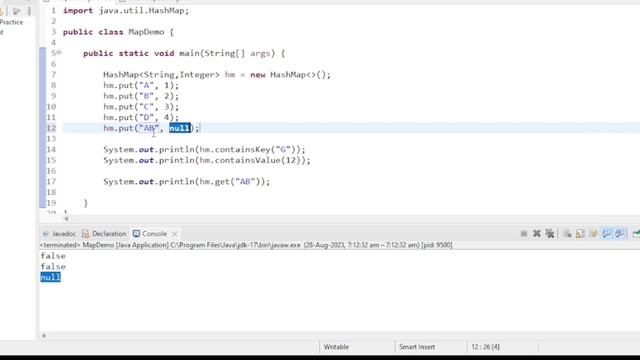Click line number 12 in the gutter
640x360 pixels.
pos(51,128)
